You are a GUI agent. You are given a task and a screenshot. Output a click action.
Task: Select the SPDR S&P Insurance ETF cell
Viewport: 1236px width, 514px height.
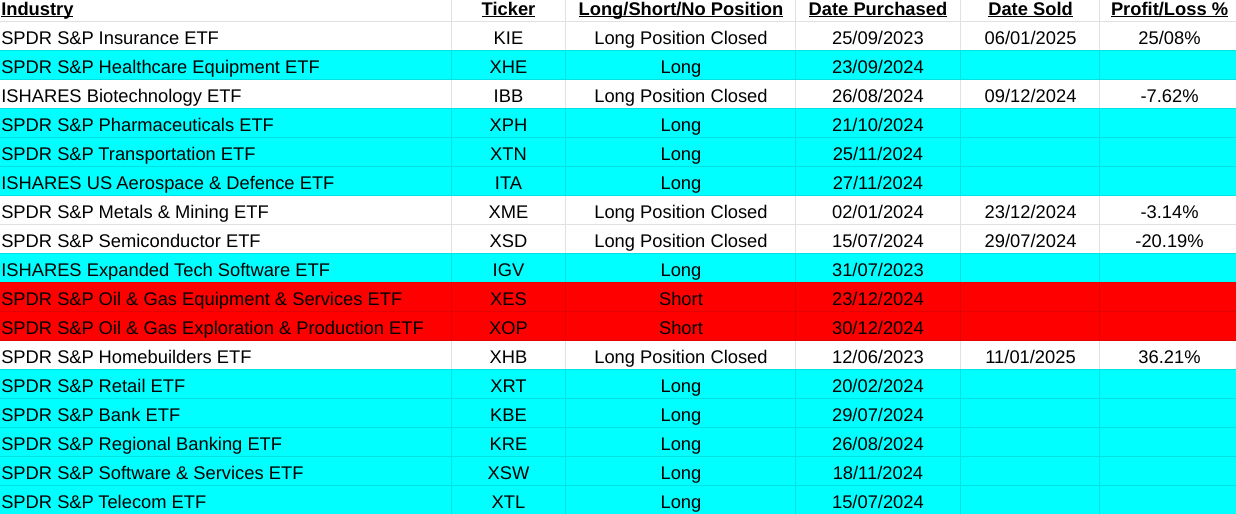coord(110,38)
